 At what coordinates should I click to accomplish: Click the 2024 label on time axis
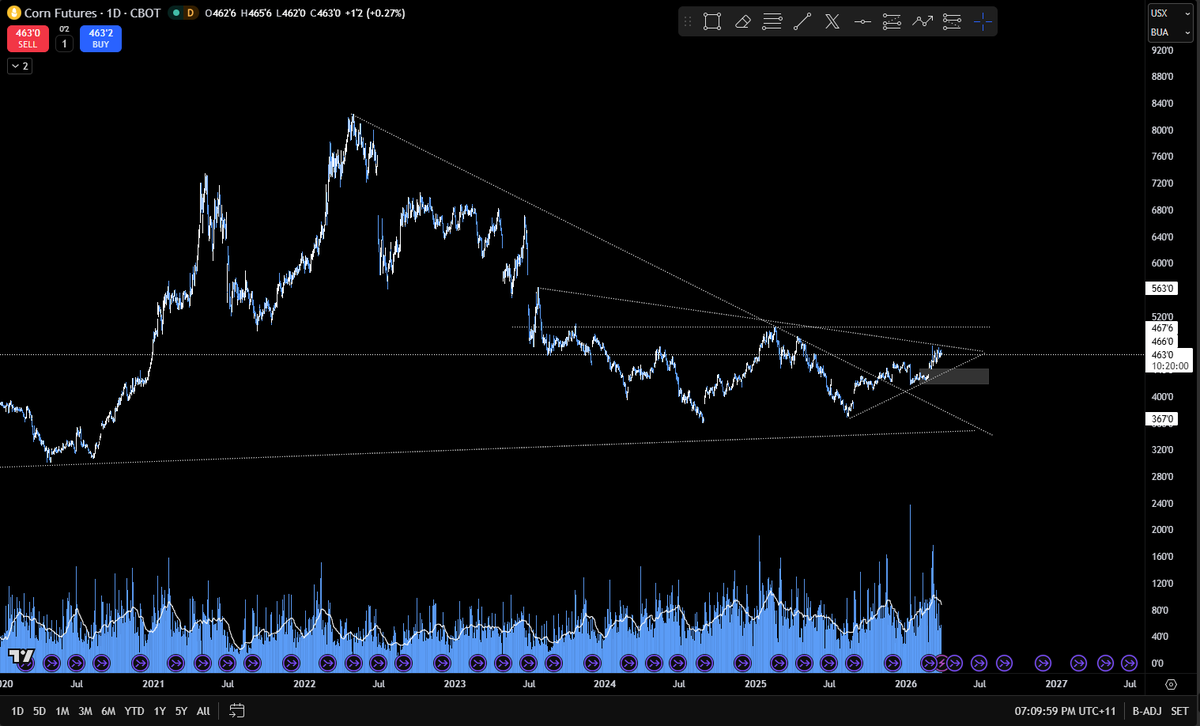click(604, 684)
